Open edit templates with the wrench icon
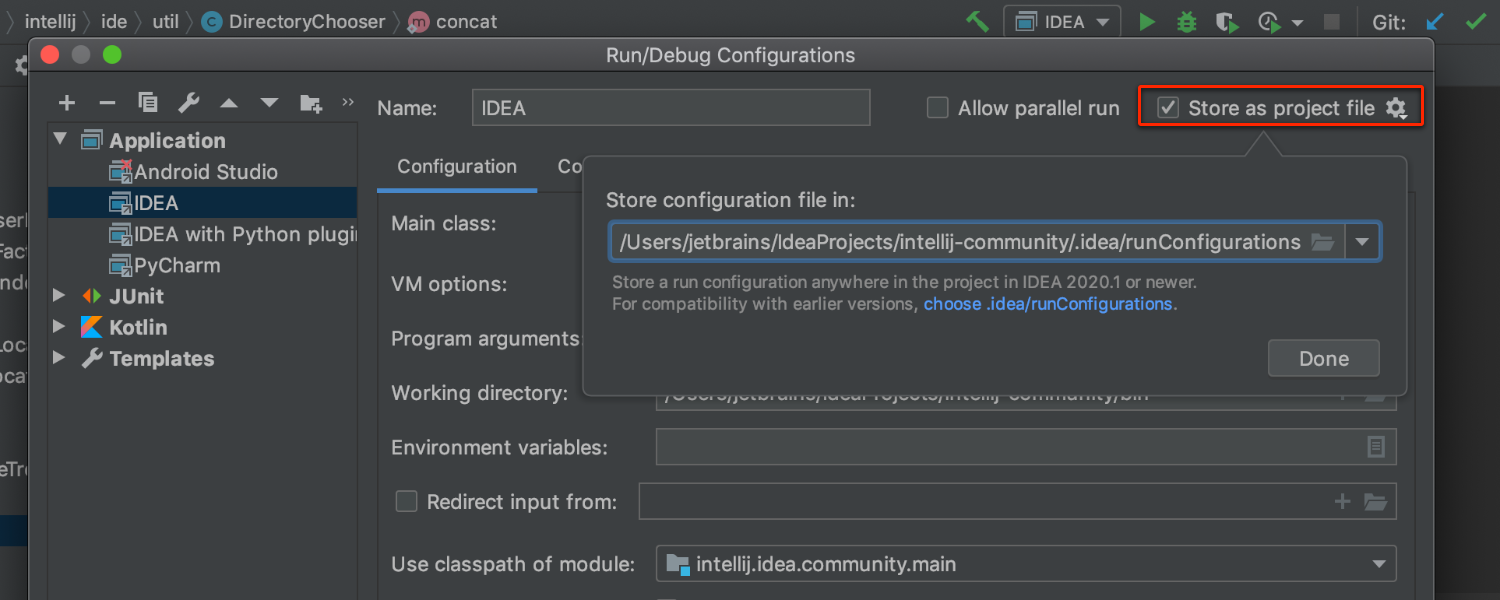 (189, 102)
